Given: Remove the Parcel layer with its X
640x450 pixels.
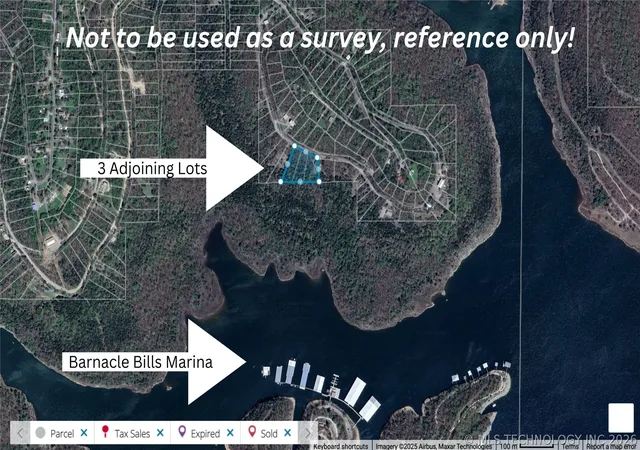Looking at the screenshot, I should tap(84, 433).
